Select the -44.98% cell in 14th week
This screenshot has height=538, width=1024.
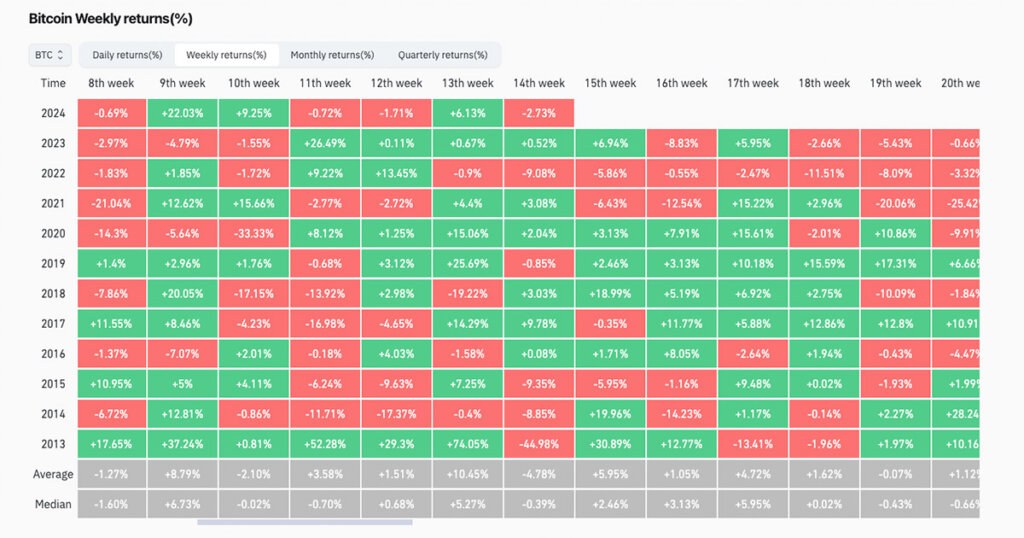538,444
